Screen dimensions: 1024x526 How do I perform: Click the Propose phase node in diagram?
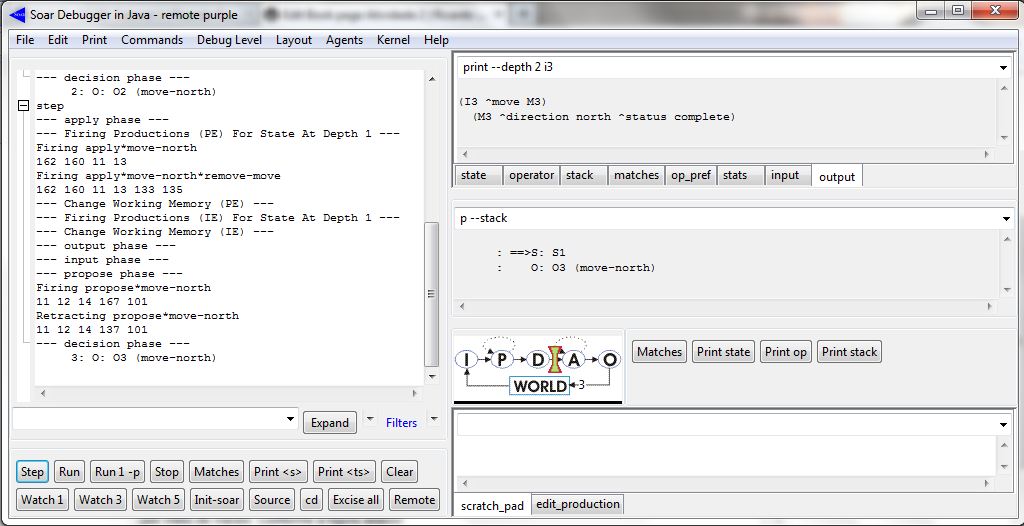[504, 359]
